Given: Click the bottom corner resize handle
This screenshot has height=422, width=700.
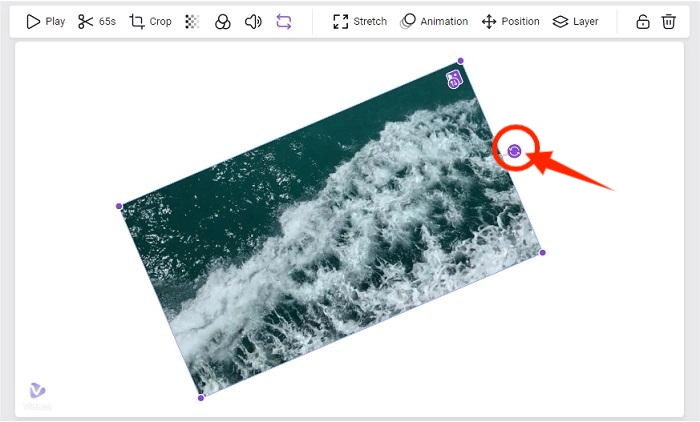Looking at the screenshot, I should tap(201, 397).
